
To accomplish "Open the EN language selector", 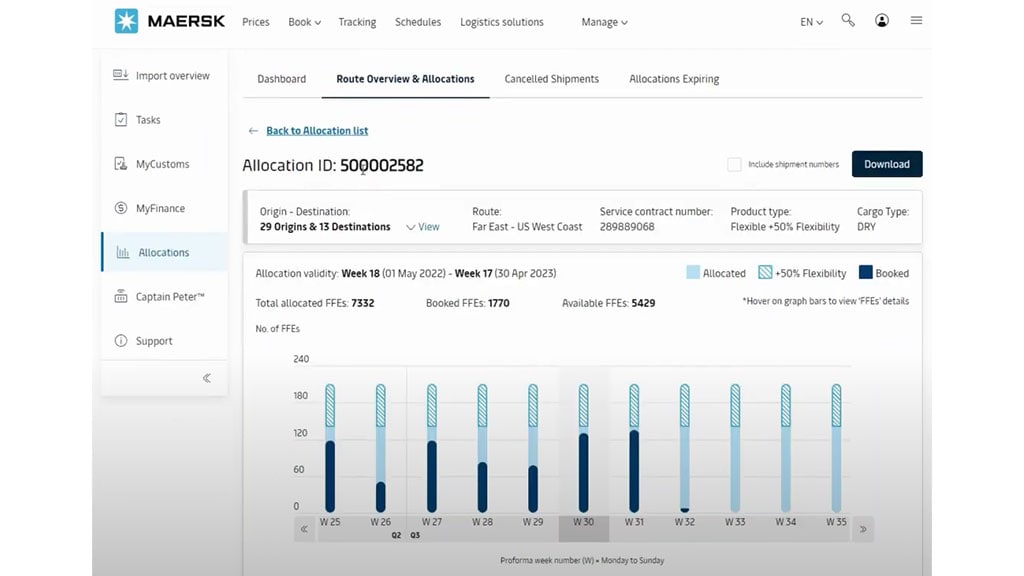I will point(811,22).
